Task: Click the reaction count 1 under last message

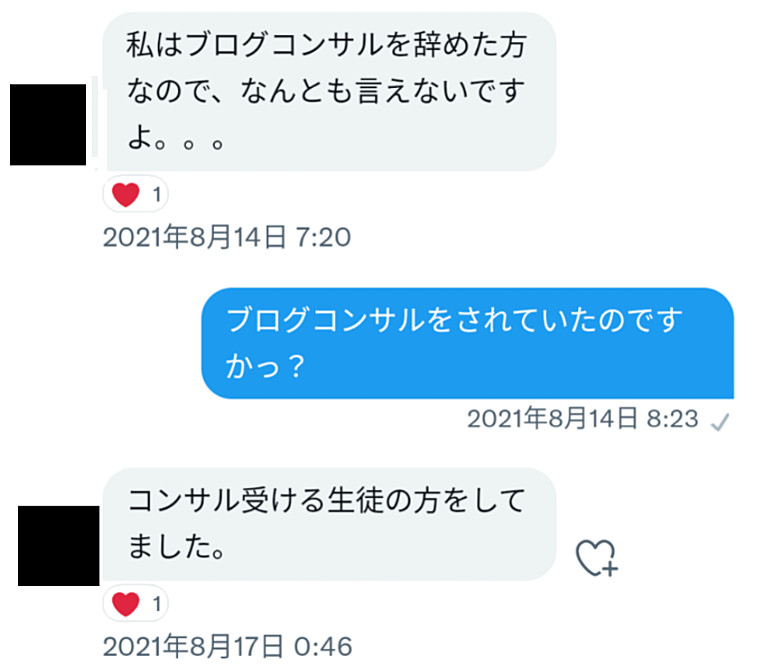Action: pos(156,604)
